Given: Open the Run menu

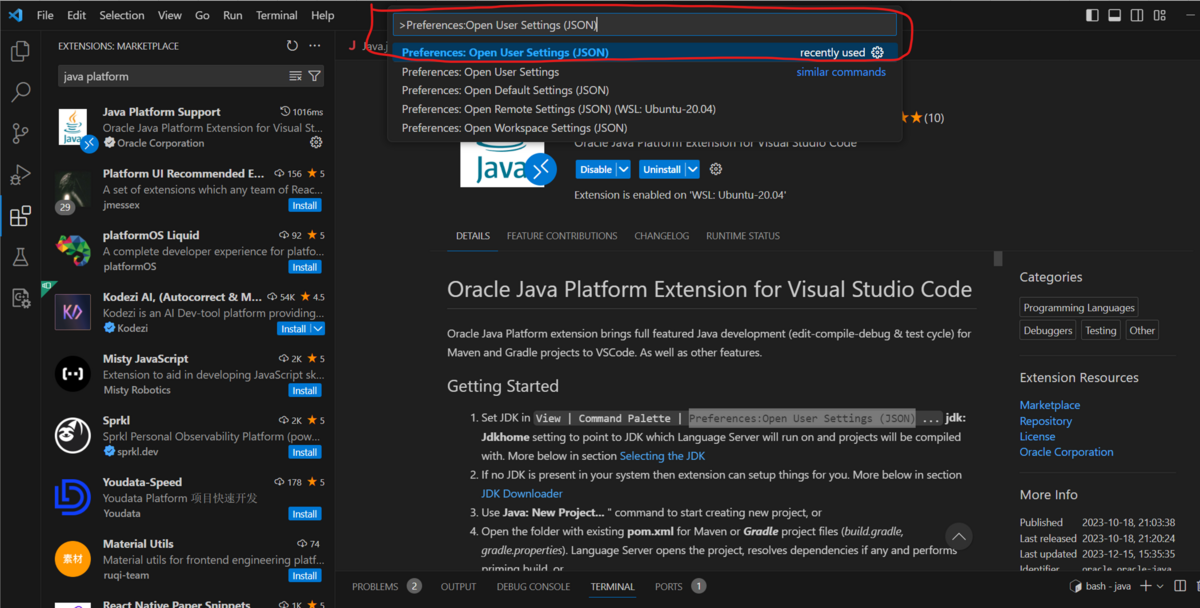Looking at the screenshot, I should 233,15.
